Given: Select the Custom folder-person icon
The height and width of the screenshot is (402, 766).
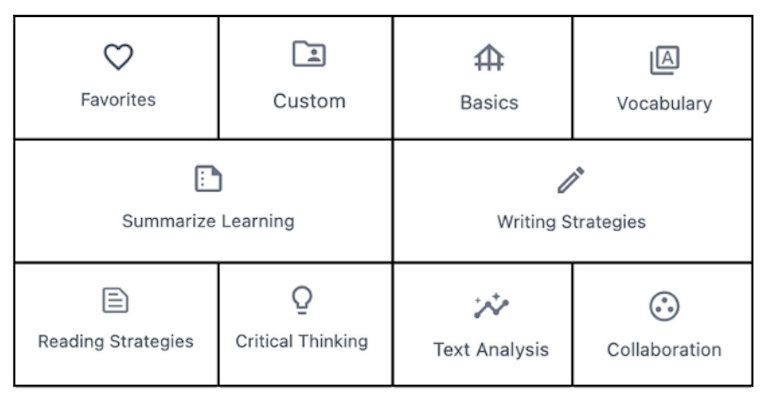Looking at the screenshot, I should [x=309, y=54].
